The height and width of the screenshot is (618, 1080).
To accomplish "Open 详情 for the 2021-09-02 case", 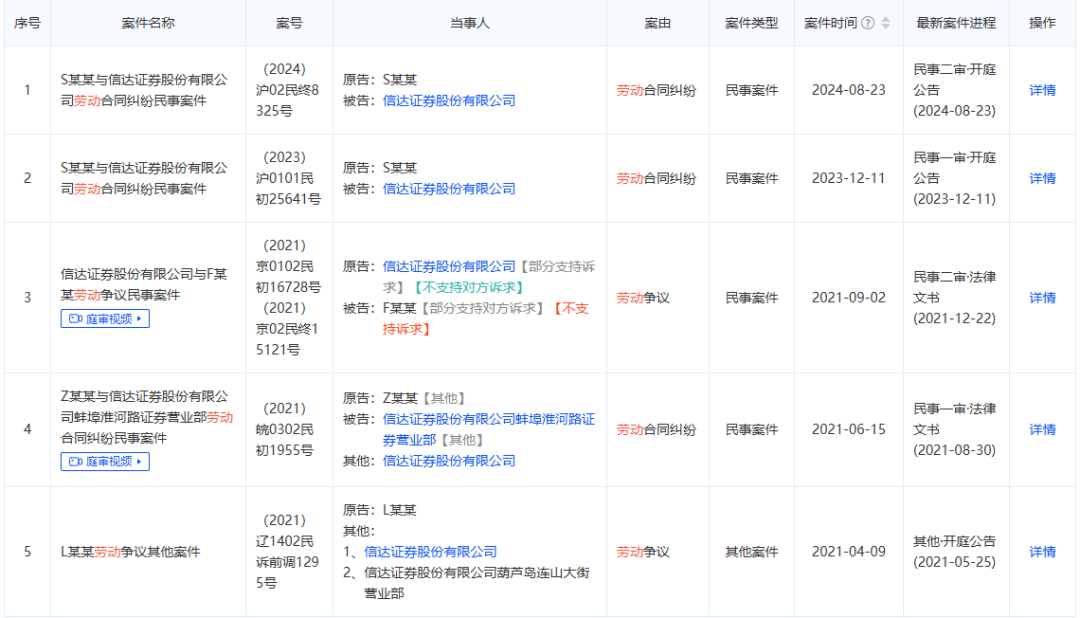I will [1042, 298].
